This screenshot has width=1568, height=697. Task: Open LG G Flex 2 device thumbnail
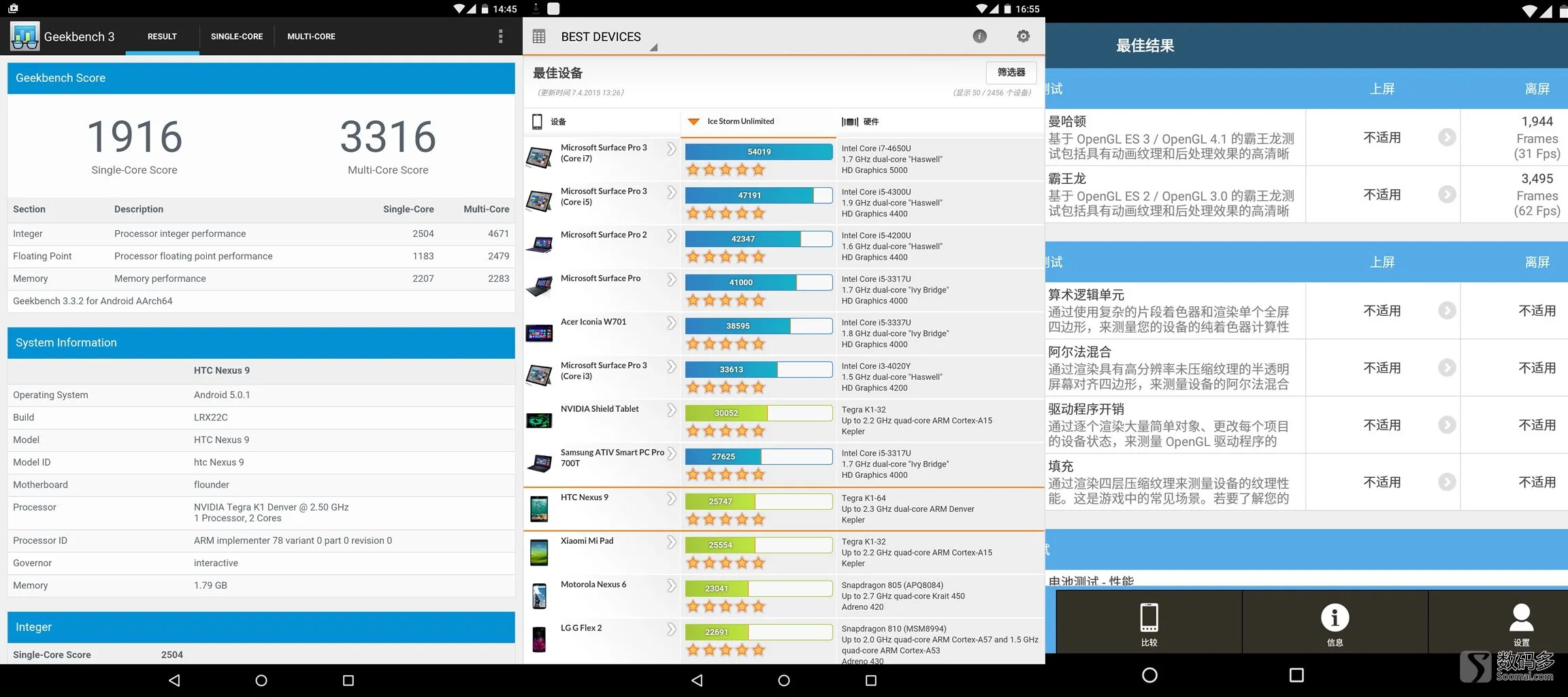pos(539,640)
